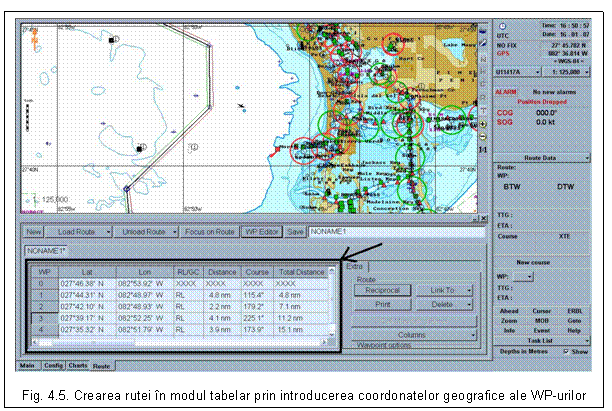Open the Charts tab
Image resolution: width=612 pixels, height=411 pixels.
[78, 366]
